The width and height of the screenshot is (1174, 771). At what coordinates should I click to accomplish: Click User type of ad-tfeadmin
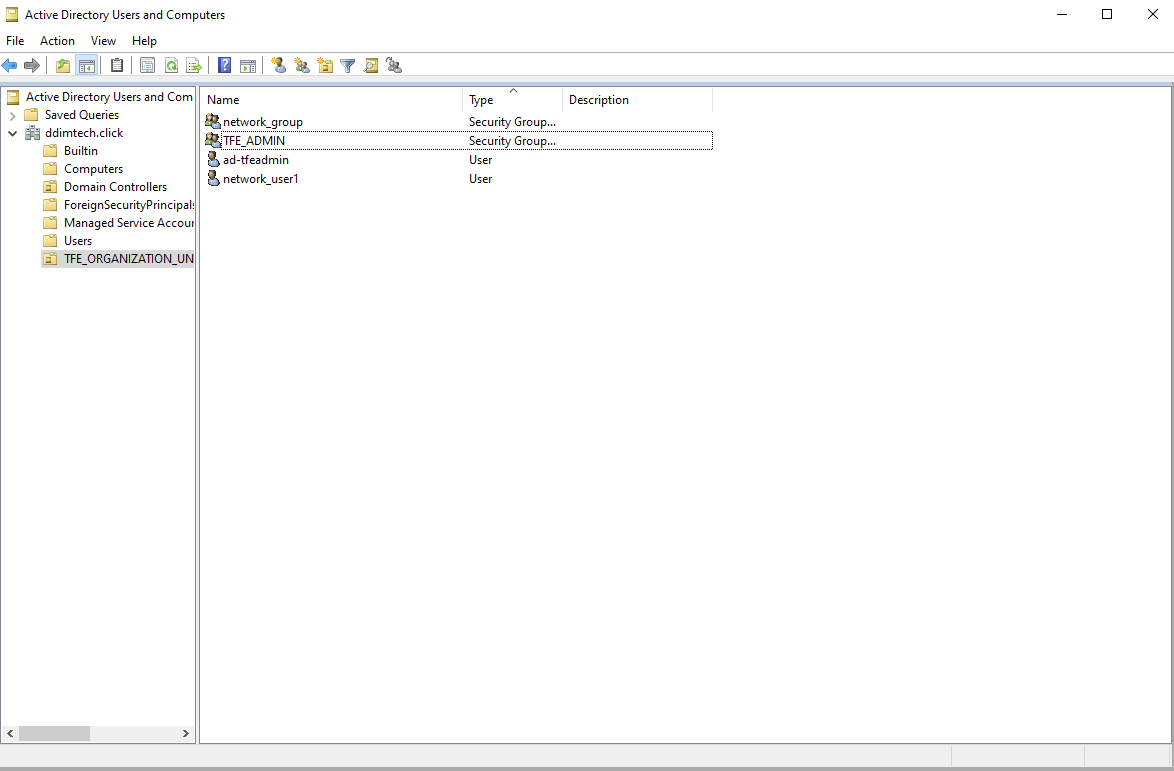481,159
